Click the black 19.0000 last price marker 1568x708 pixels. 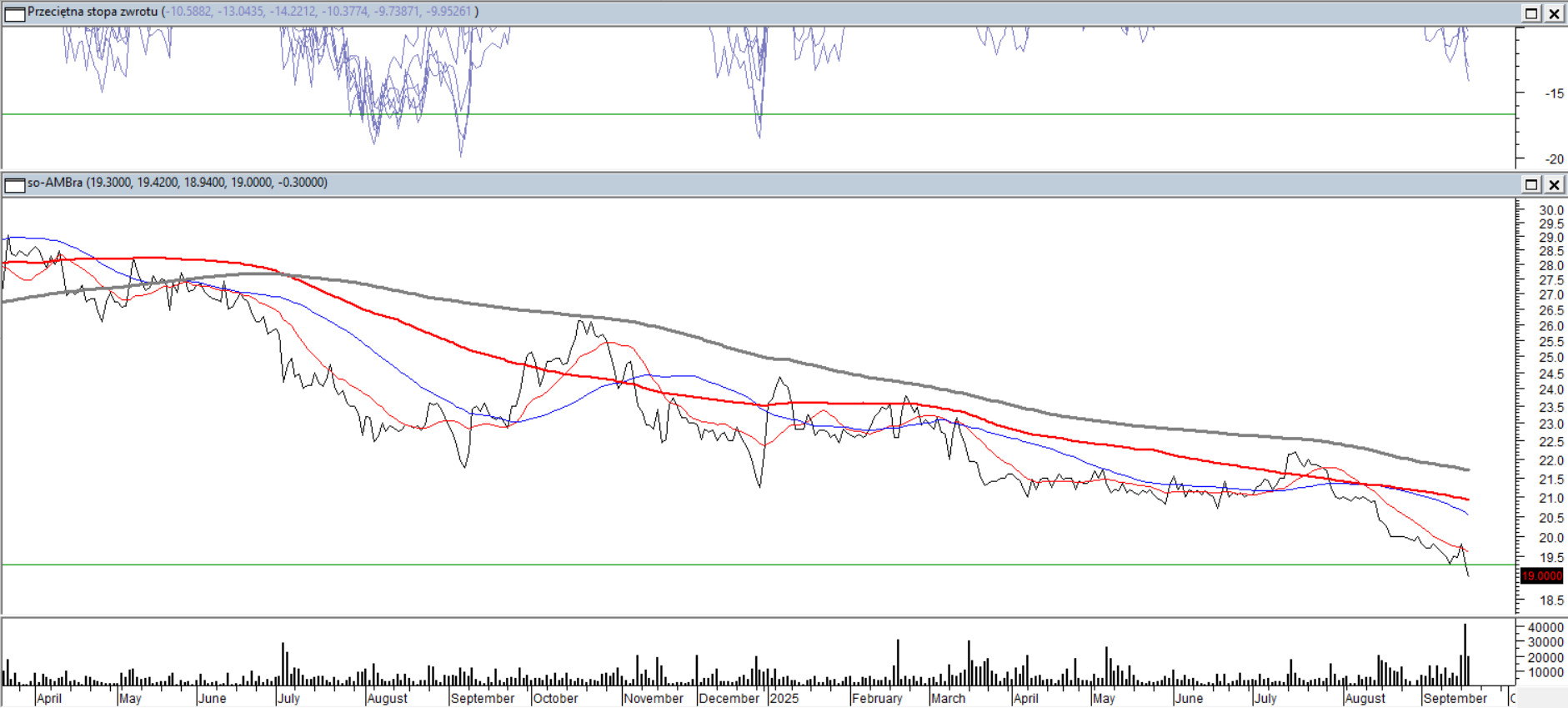click(1541, 576)
